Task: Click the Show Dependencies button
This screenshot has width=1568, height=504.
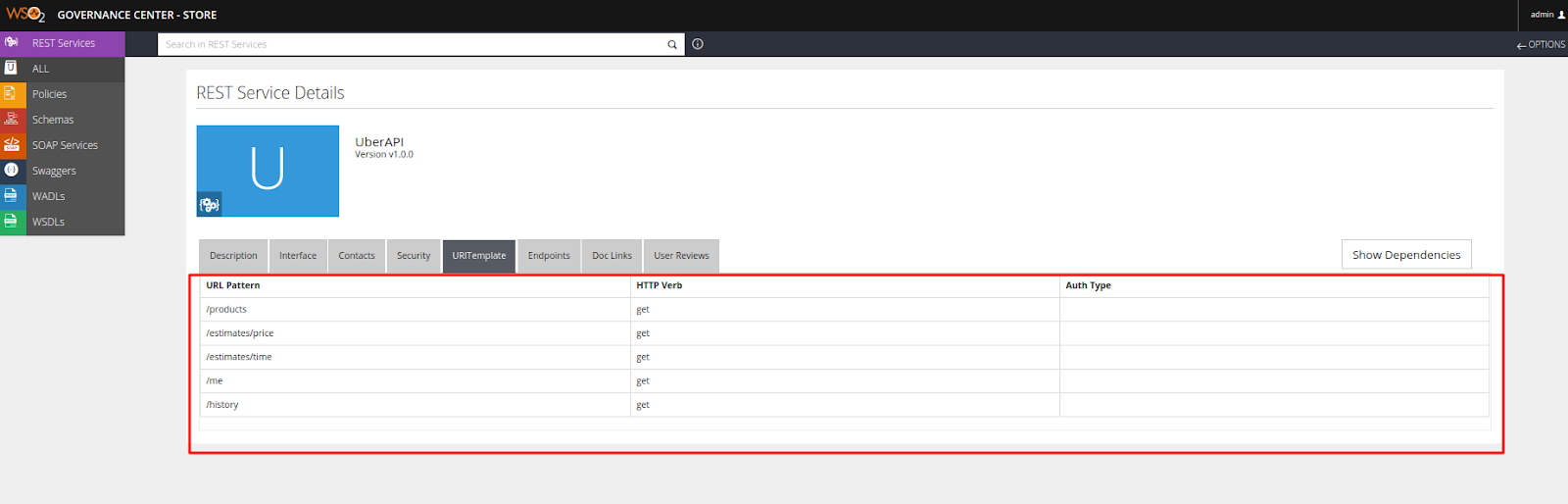Action: 1406,254
